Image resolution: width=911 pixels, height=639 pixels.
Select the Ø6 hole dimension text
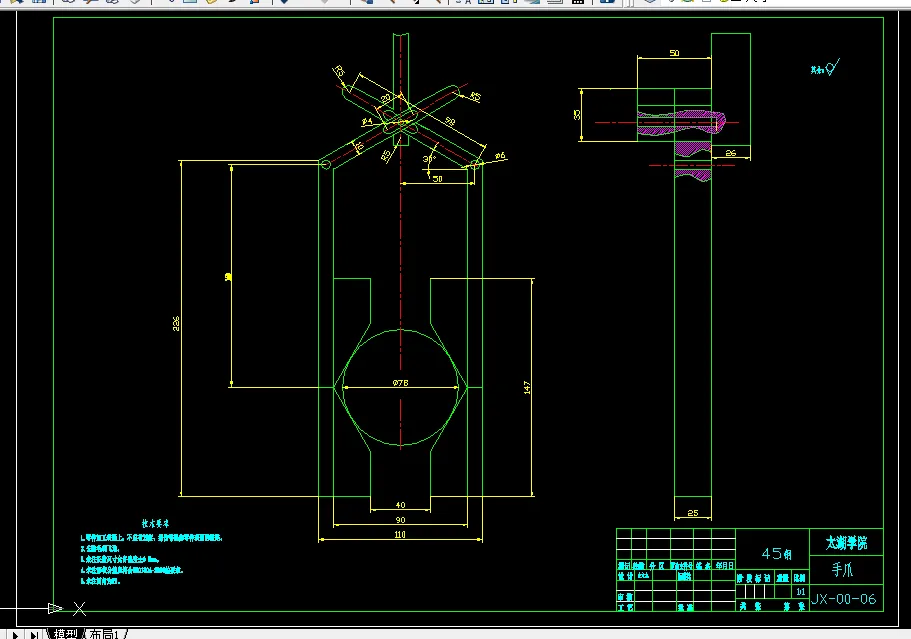pos(500,156)
